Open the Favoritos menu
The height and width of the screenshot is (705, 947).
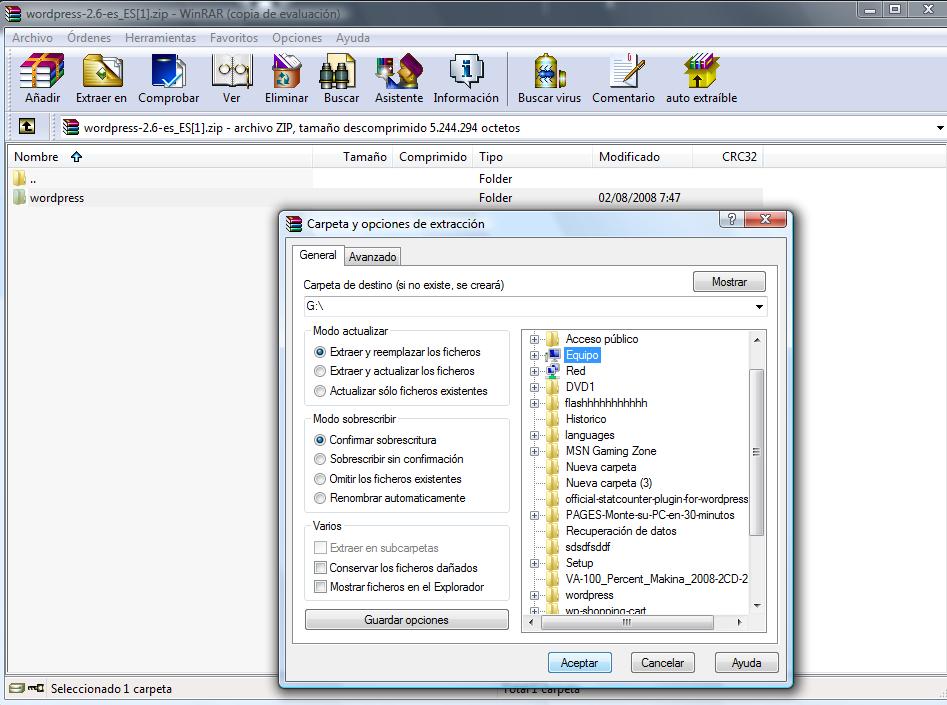[x=234, y=37]
